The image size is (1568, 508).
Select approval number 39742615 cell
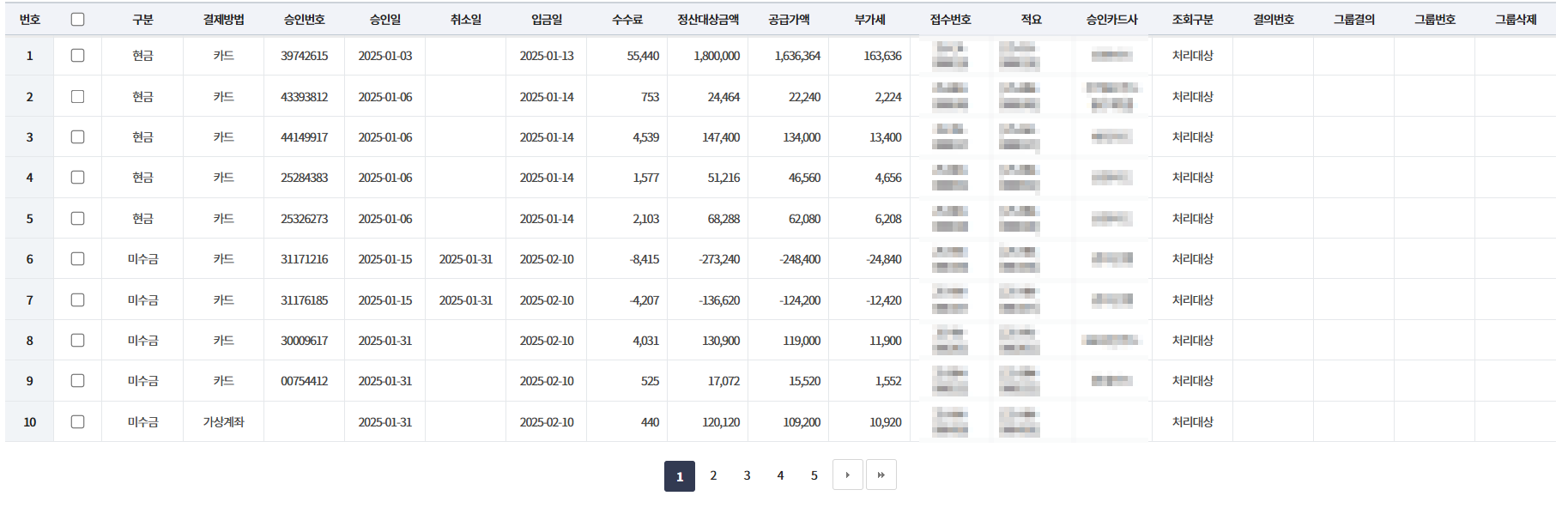[304, 56]
